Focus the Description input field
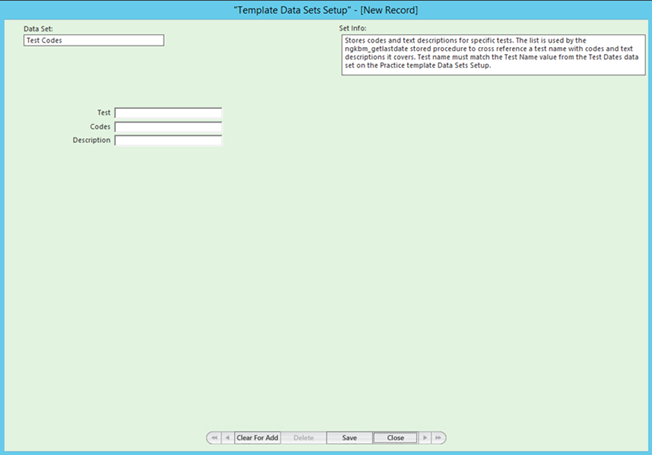This screenshot has height=455, width=652. tap(168, 141)
